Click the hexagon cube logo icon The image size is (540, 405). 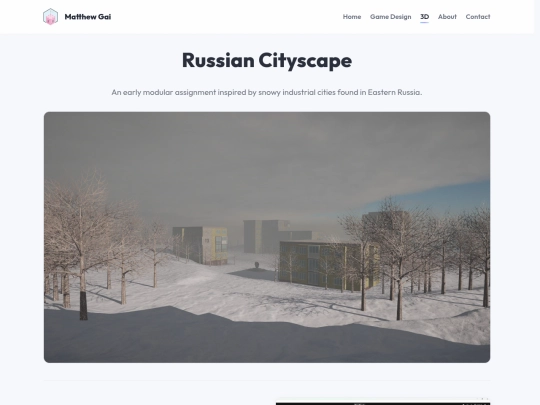click(50, 17)
